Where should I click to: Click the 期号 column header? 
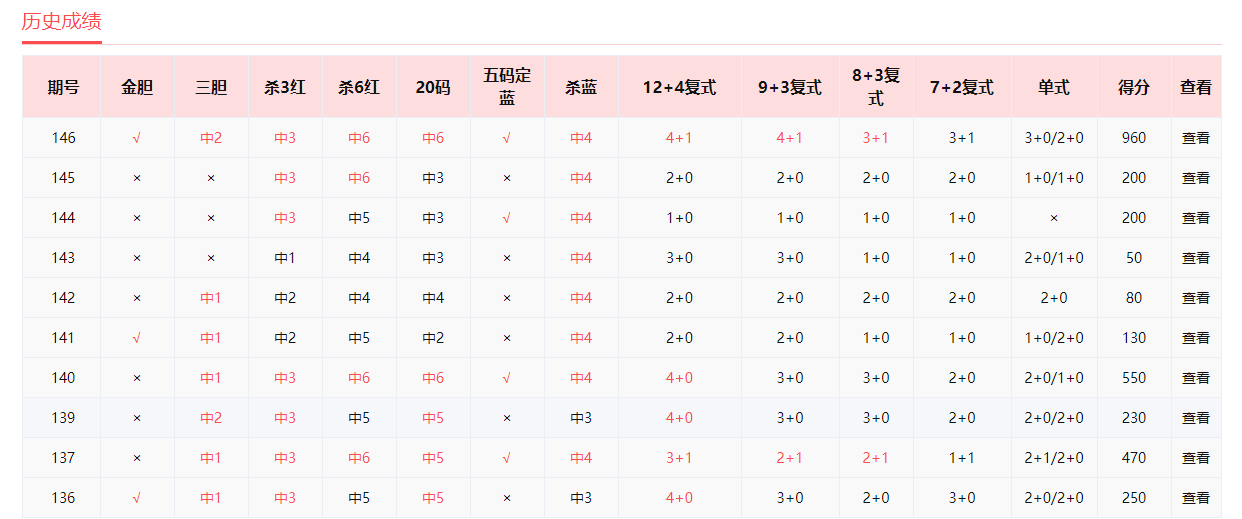pyautogui.click(x=63, y=87)
